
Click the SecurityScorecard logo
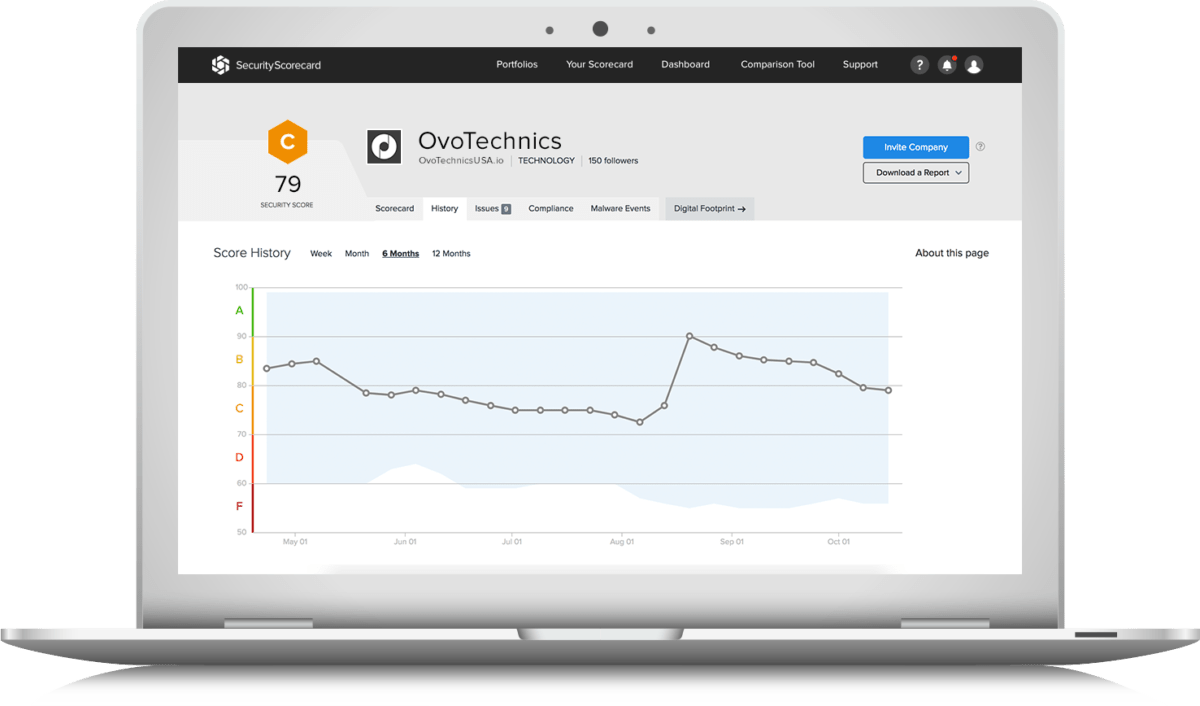[x=266, y=65]
